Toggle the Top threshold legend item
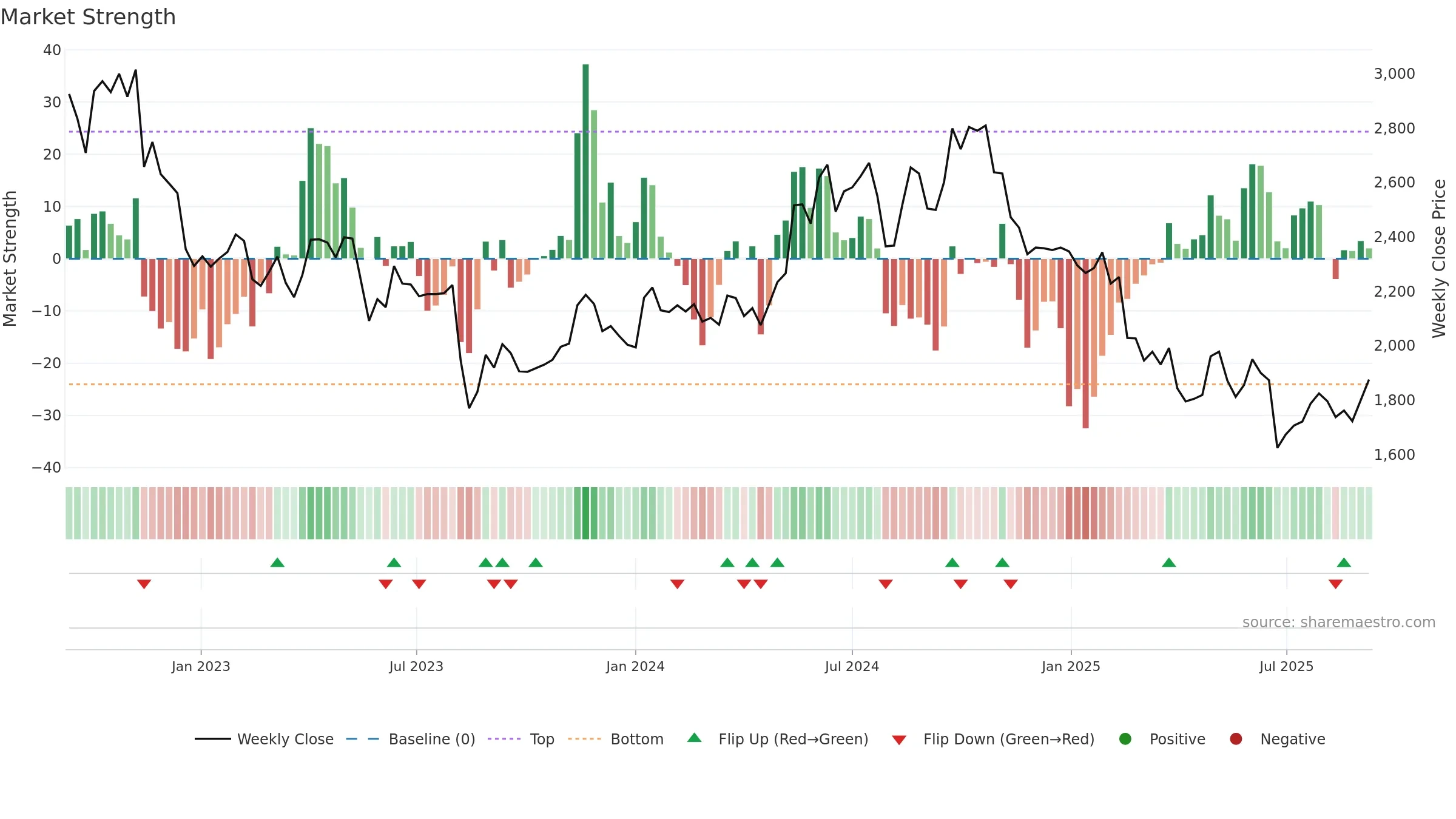Viewport: 1456px width, 819px height. click(x=521, y=739)
